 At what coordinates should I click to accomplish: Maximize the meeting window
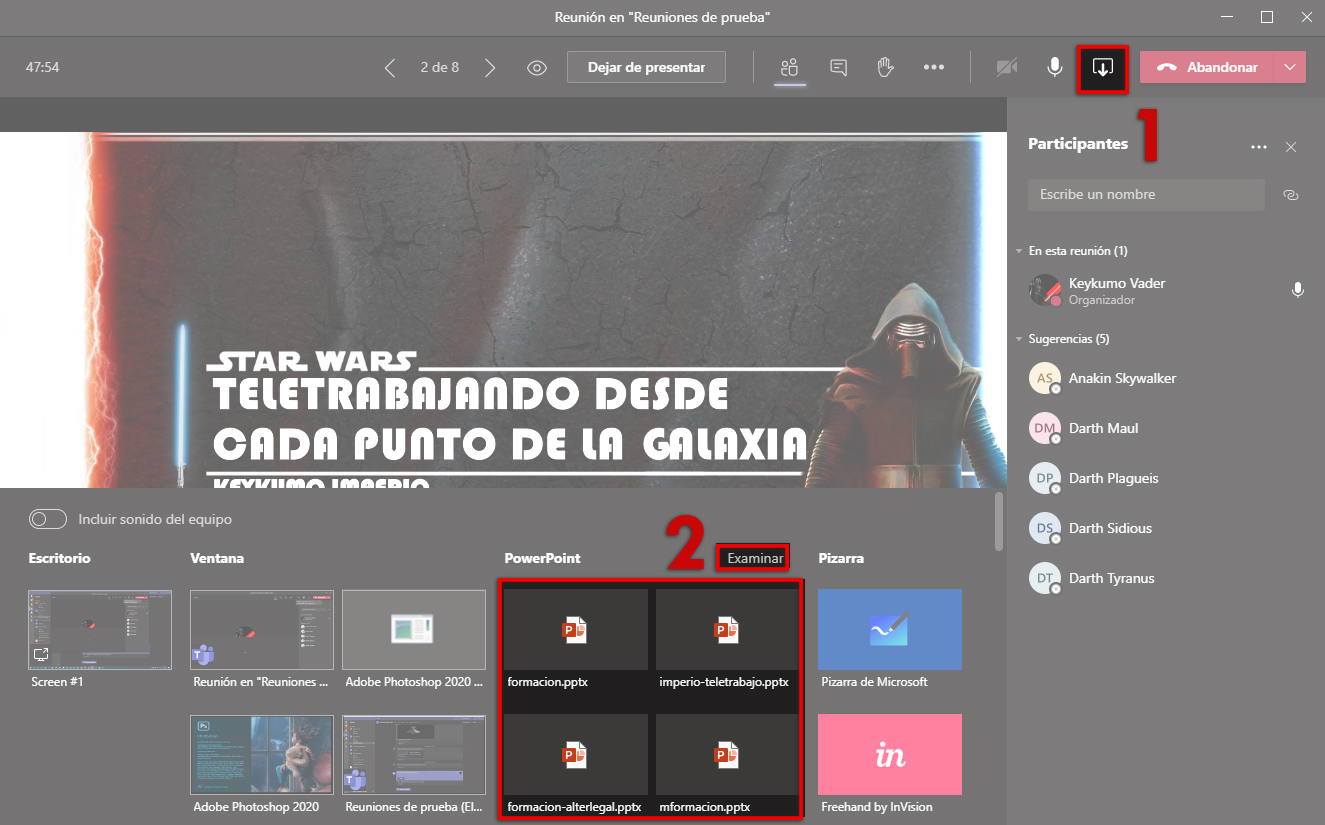[1267, 17]
